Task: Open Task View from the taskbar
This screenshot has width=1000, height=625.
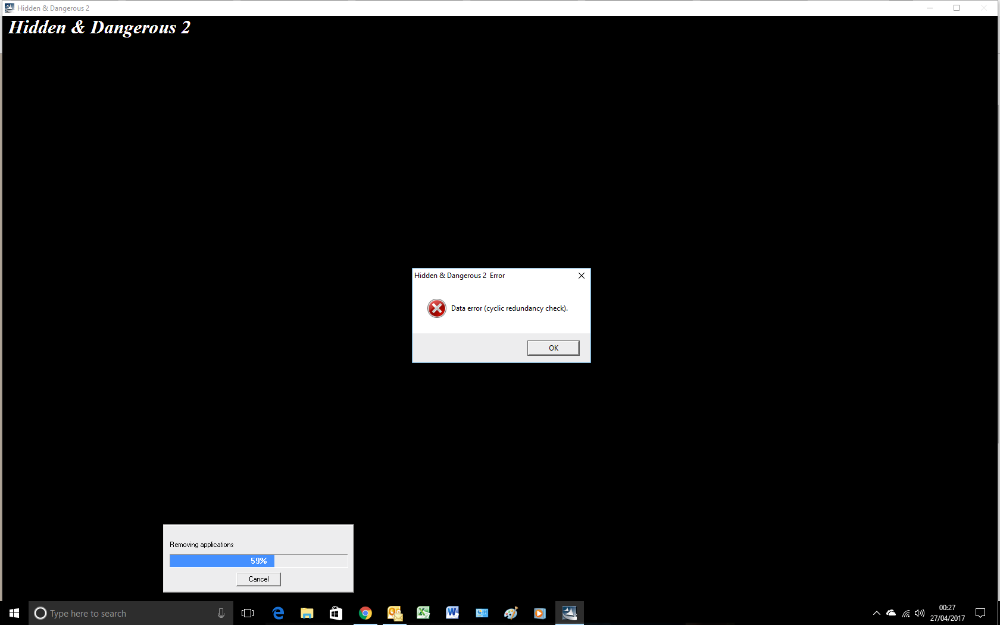Action: click(x=249, y=613)
